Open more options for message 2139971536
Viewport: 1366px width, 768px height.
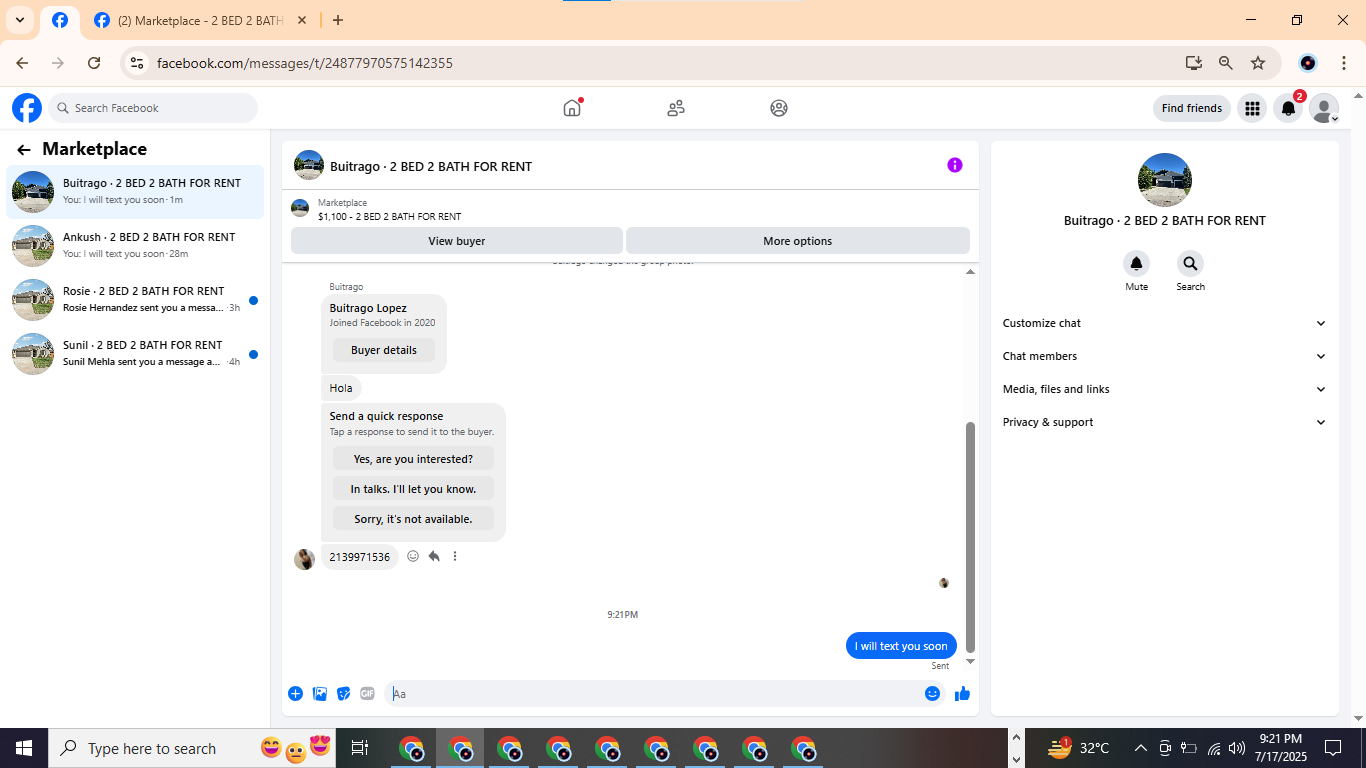click(455, 556)
